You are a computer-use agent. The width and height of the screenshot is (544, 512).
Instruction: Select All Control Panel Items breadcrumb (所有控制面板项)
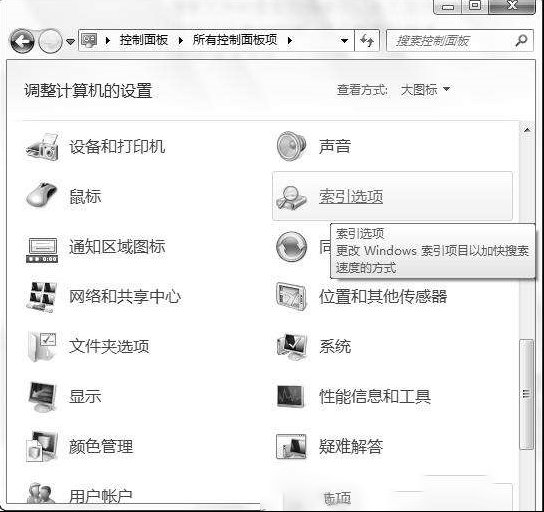235,40
